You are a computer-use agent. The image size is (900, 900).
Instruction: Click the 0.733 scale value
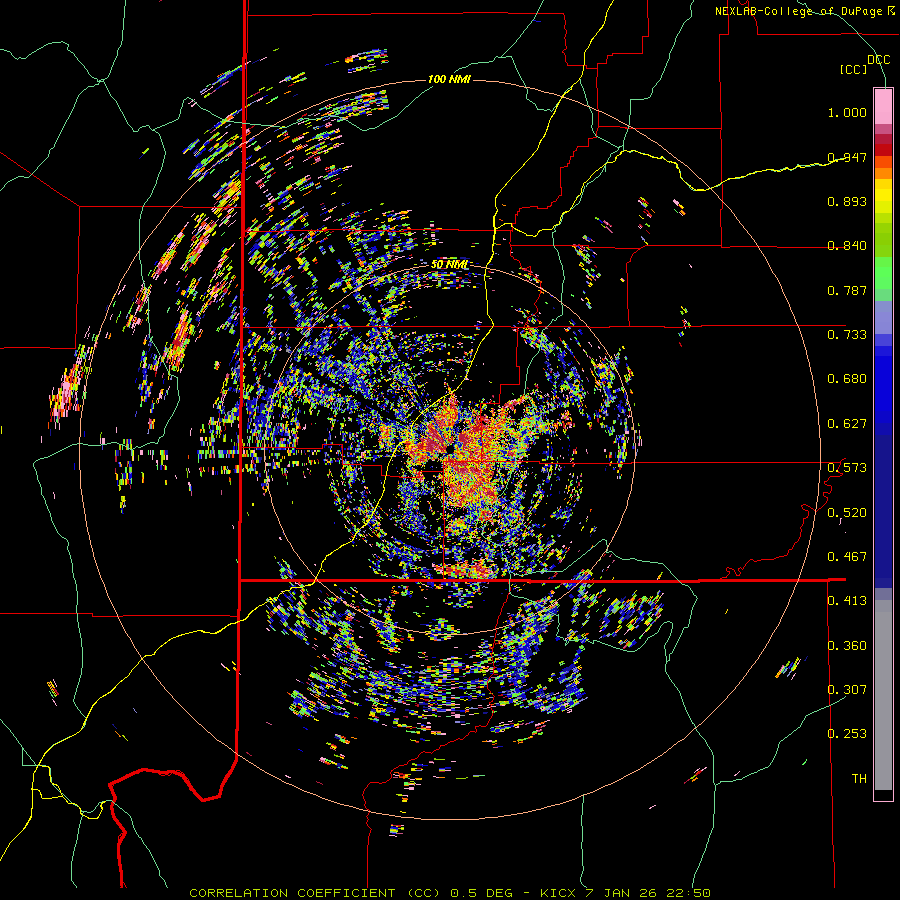click(847, 335)
